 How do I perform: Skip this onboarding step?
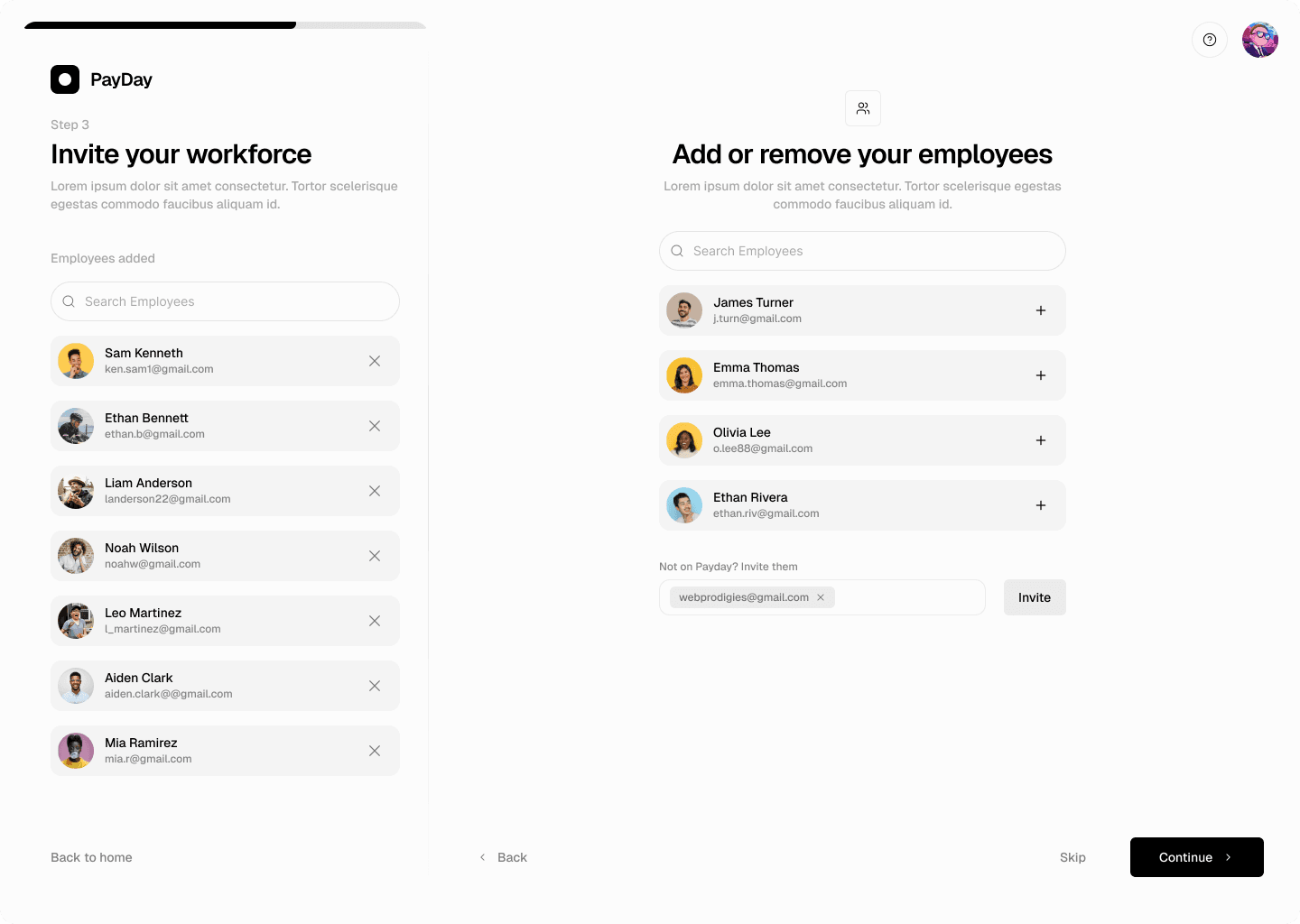(1072, 857)
